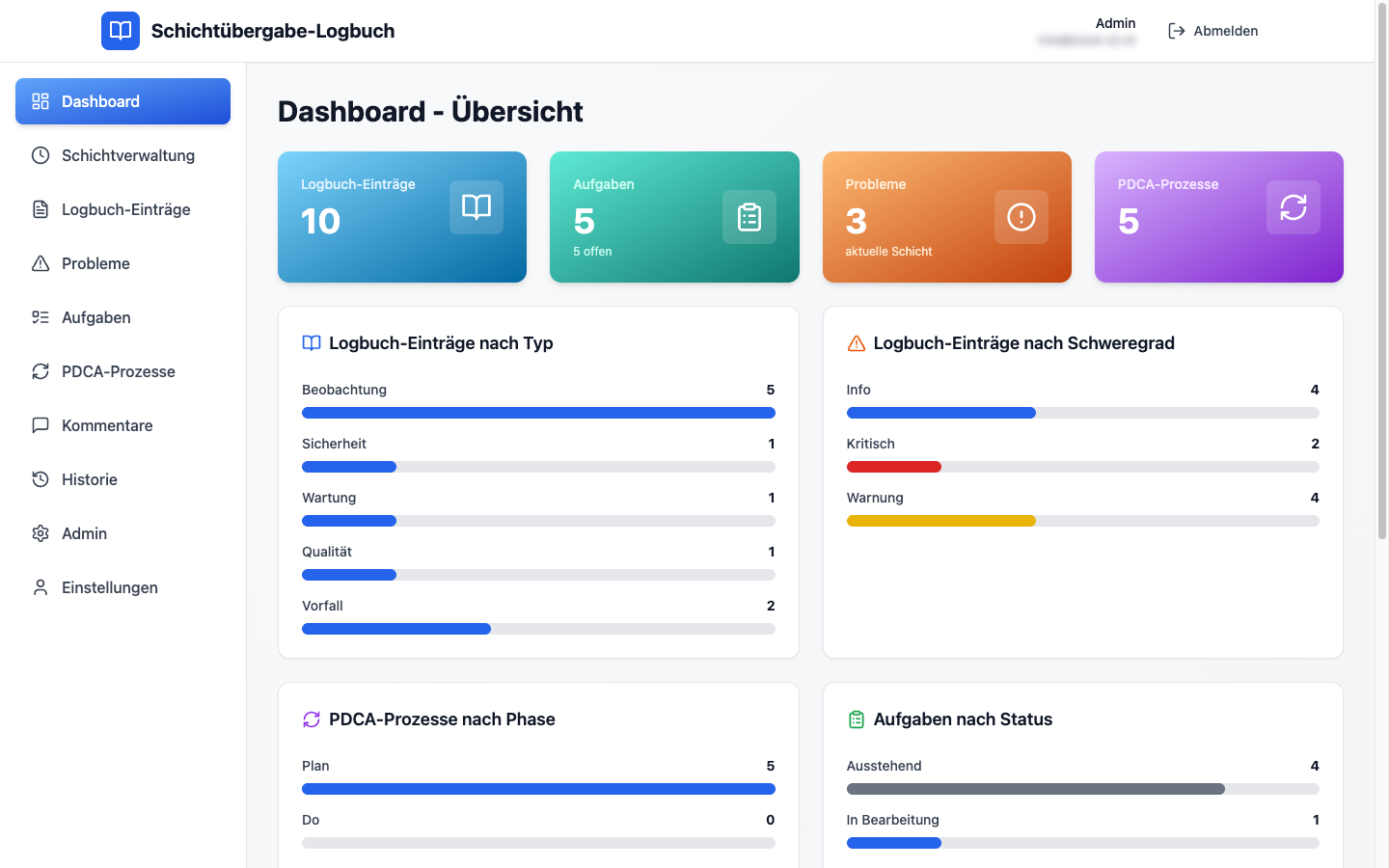Viewport: 1389px width, 868px height.
Task: Click the PDCA-Prozesse cycle icon in sidebar
Action: pyautogui.click(x=40, y=371)
